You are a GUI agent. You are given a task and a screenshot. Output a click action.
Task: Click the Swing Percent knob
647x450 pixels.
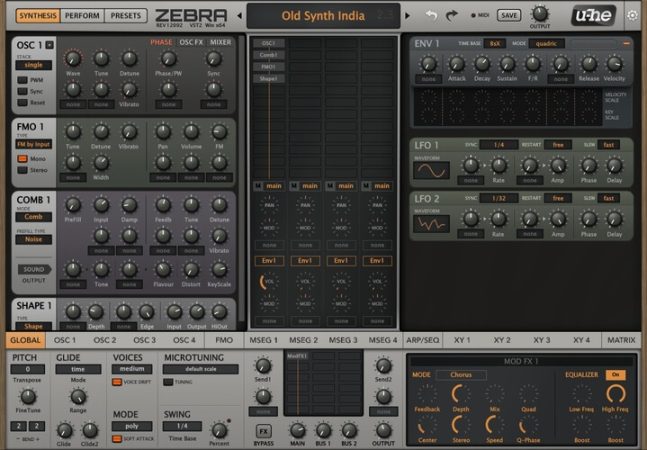point(219,430)
